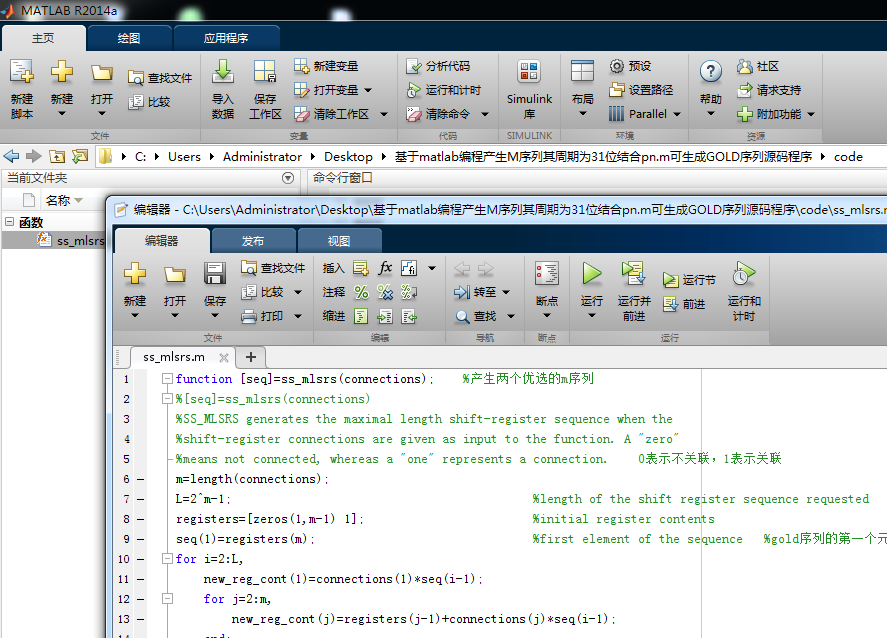Open Current Folder panel actions menu
887x638 pixels.
tap(288, 178)
